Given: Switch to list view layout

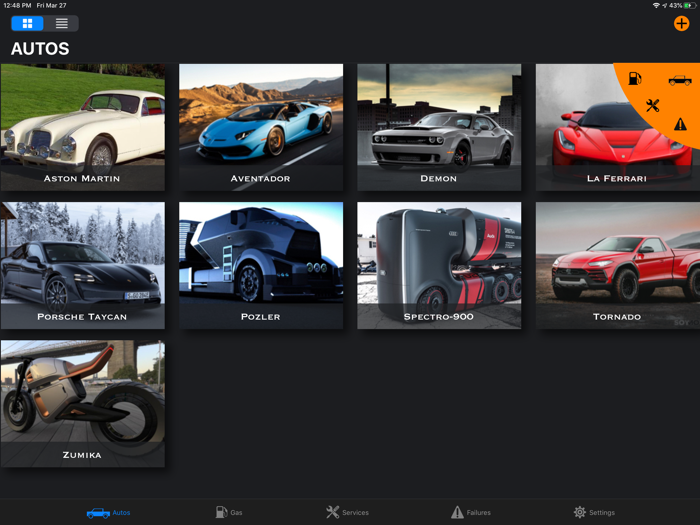Looking at the screenshot, I should pos(62,23).
